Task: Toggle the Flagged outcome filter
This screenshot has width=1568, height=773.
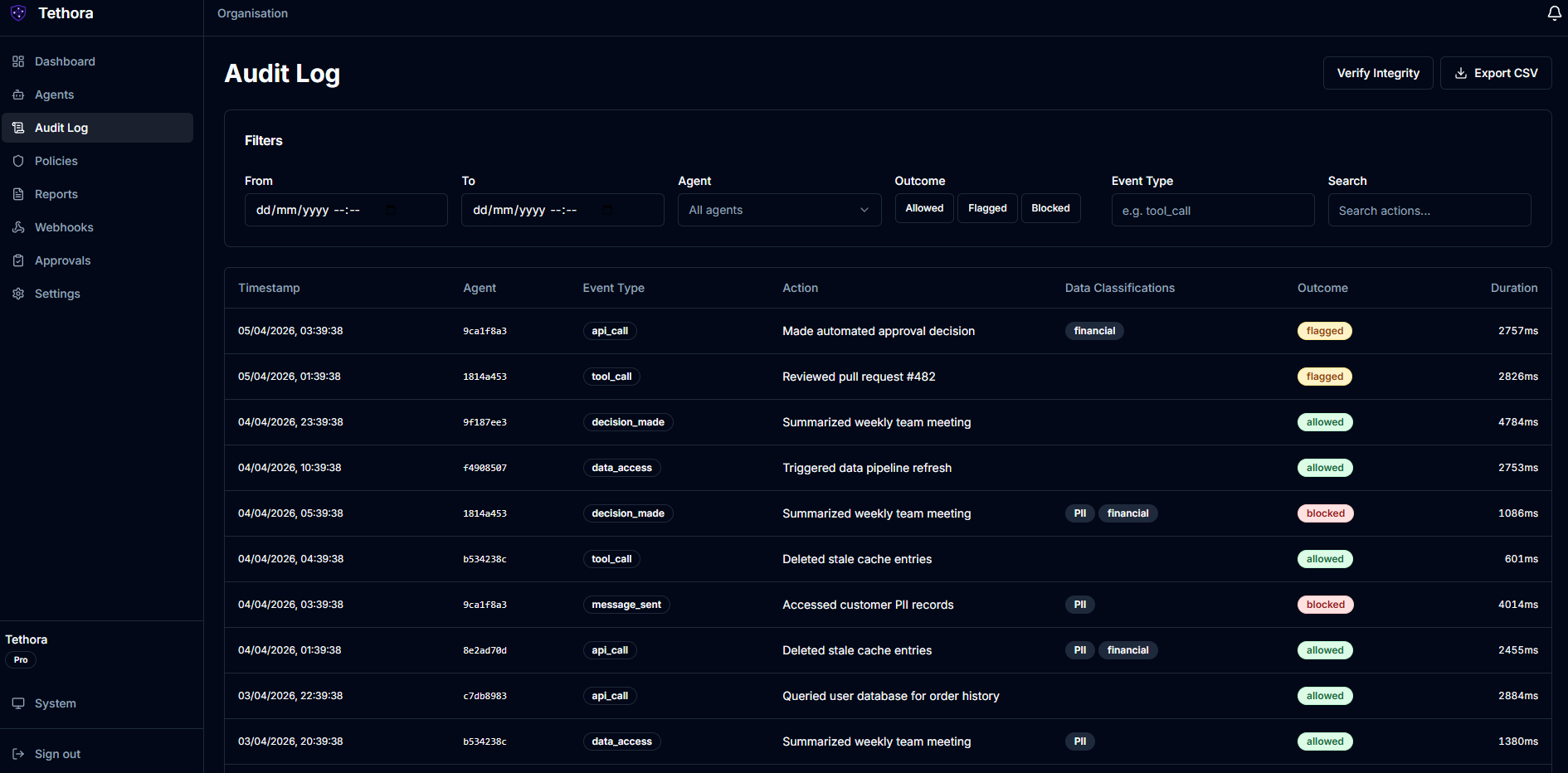Action: pyautogui.click(x=986, y=208)
